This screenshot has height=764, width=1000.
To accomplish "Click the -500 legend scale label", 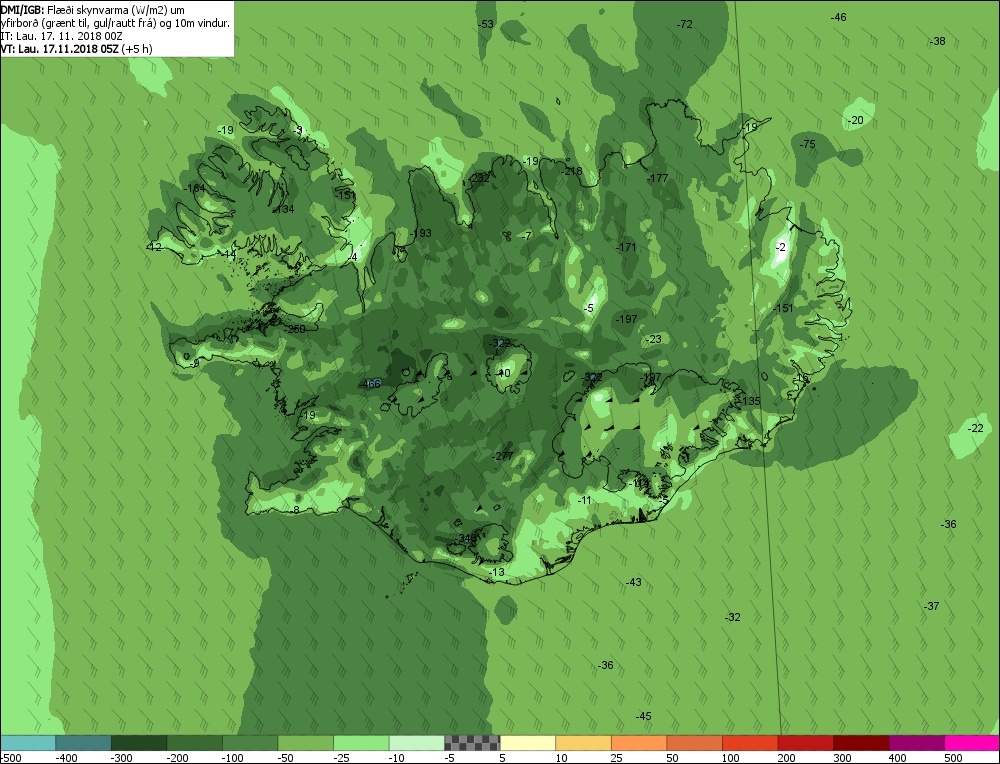I will click(x=10, y=758).
